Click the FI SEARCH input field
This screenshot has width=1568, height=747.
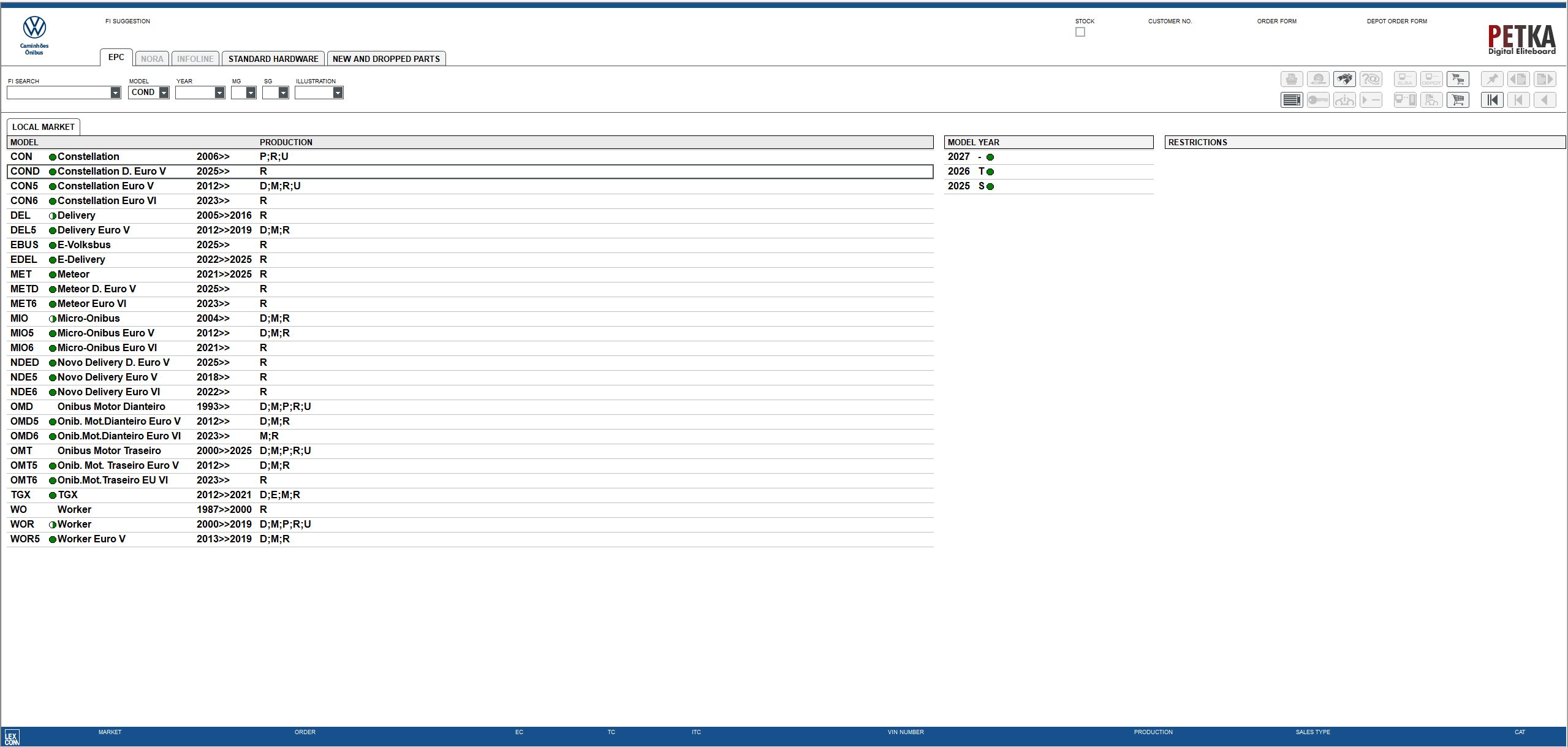point(58,93)
